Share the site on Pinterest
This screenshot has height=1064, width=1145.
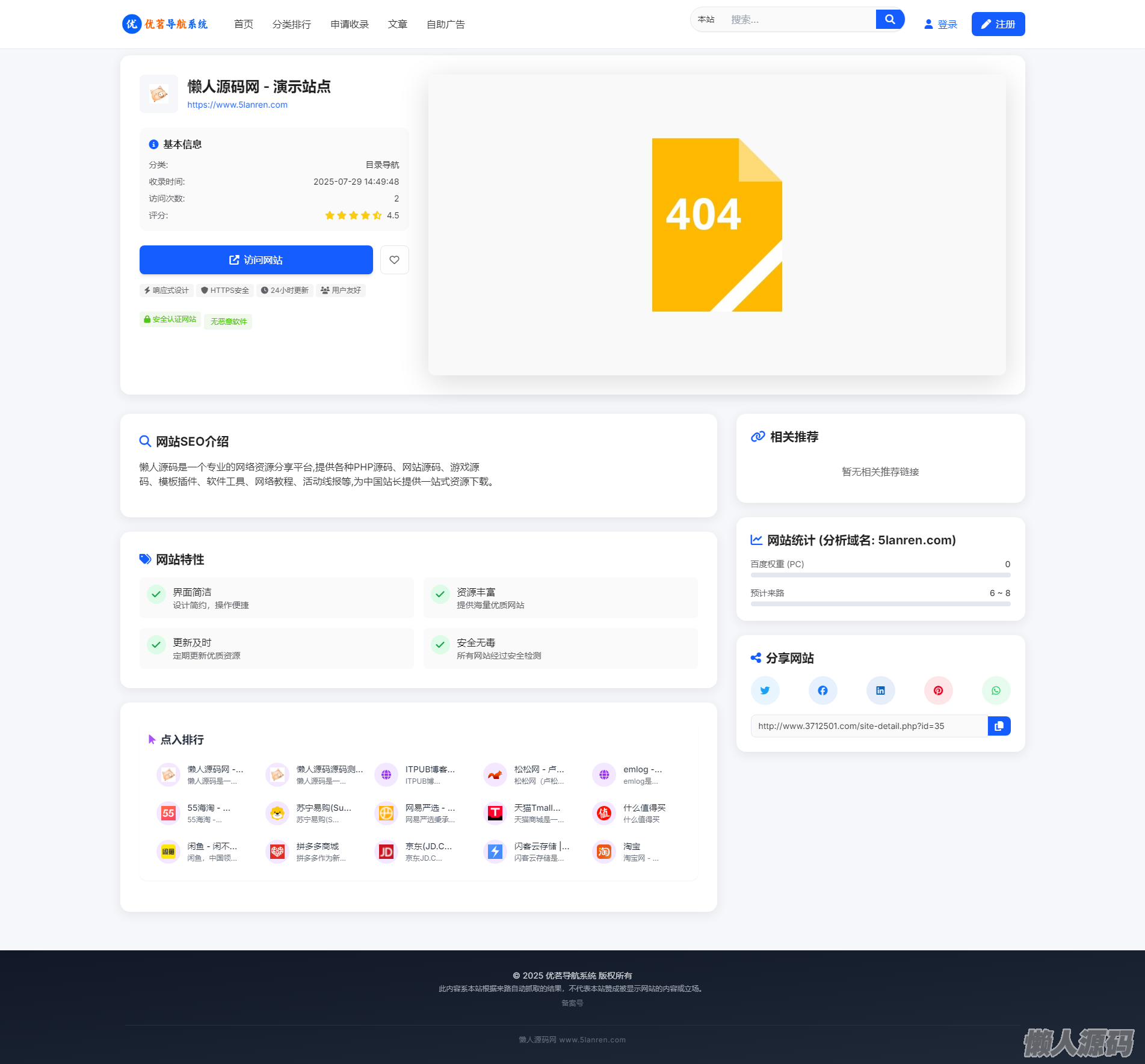coord(939,690)
